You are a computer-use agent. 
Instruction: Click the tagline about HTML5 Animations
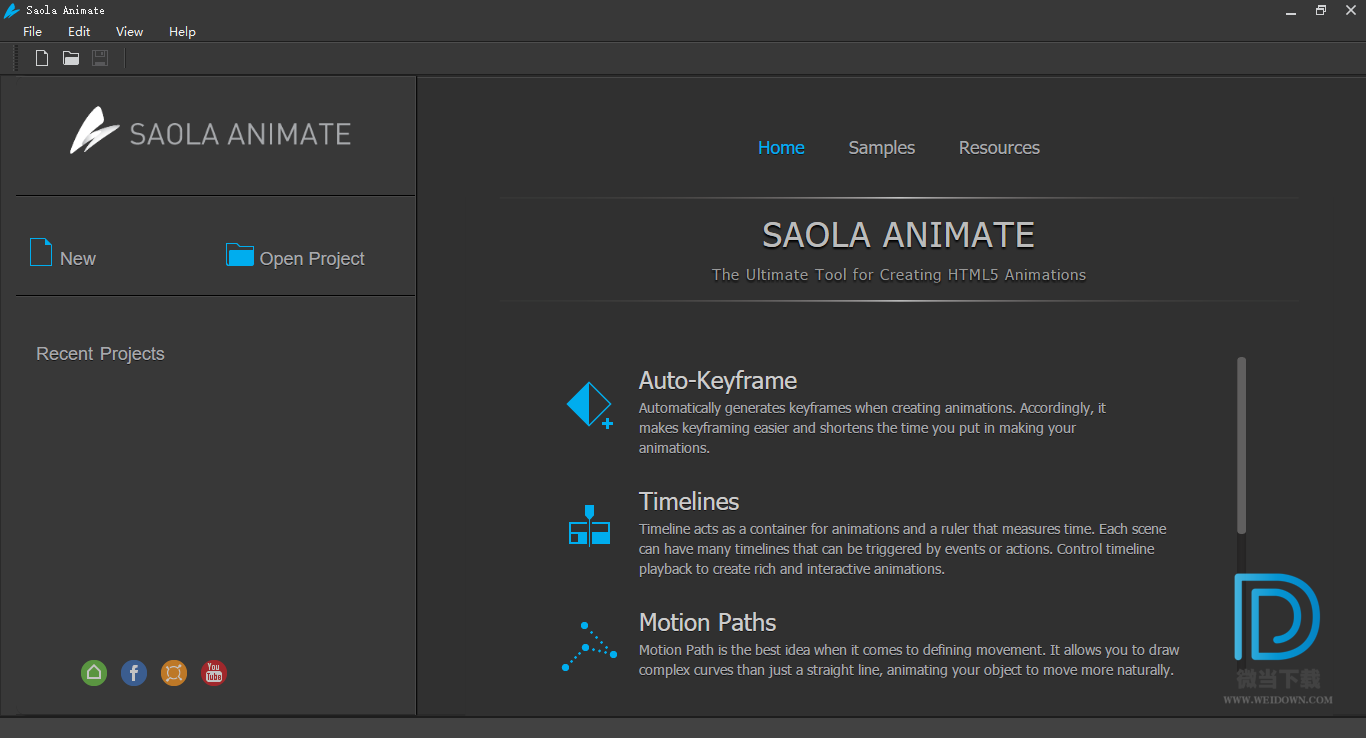[x=899, y=275]
